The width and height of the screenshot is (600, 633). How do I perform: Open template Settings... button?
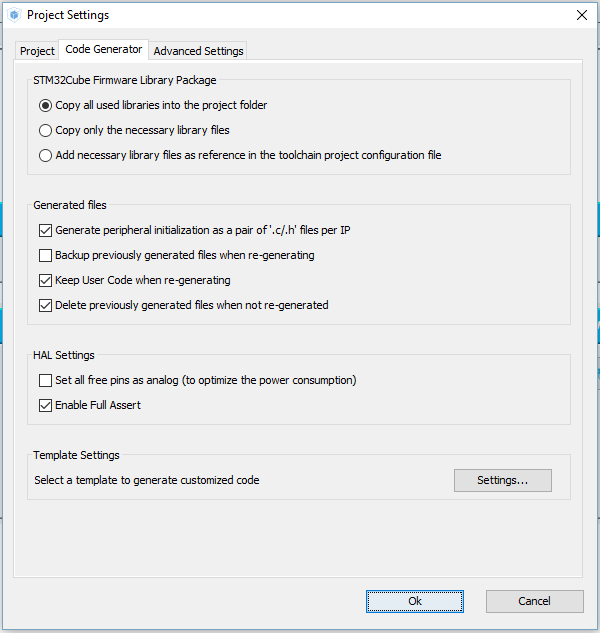(502, 480)
